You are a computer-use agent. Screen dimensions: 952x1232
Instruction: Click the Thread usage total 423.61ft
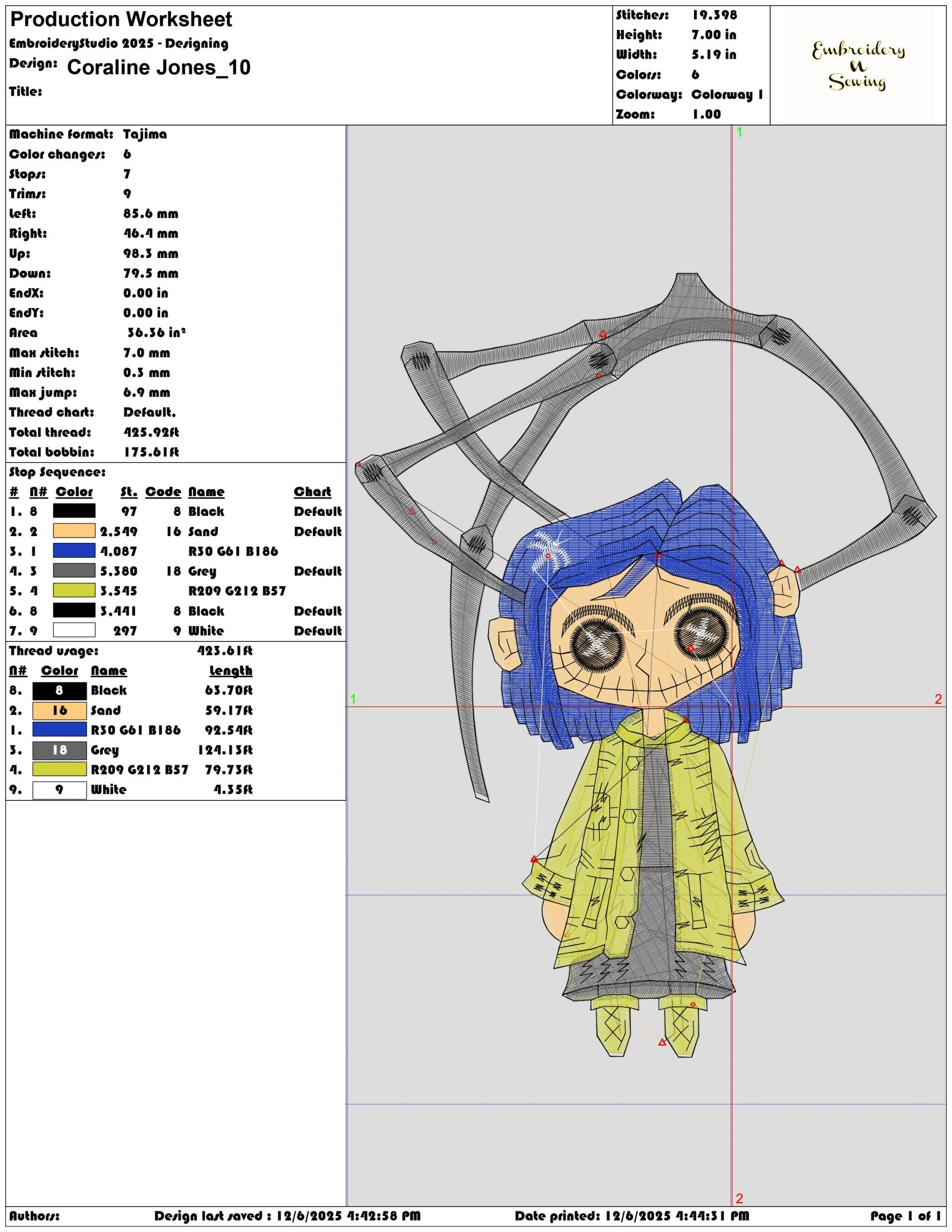(x=225, y=651)
